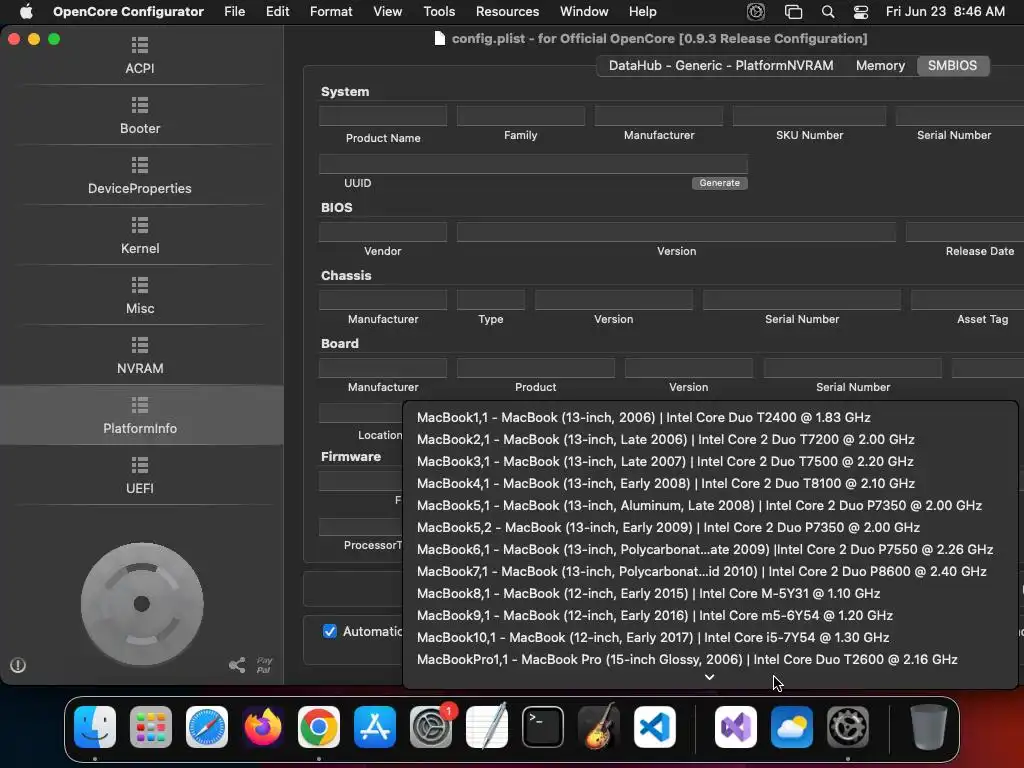Screen dimensions: 1024x768
Task: Click the Generate UUID button
Action: 720,183
